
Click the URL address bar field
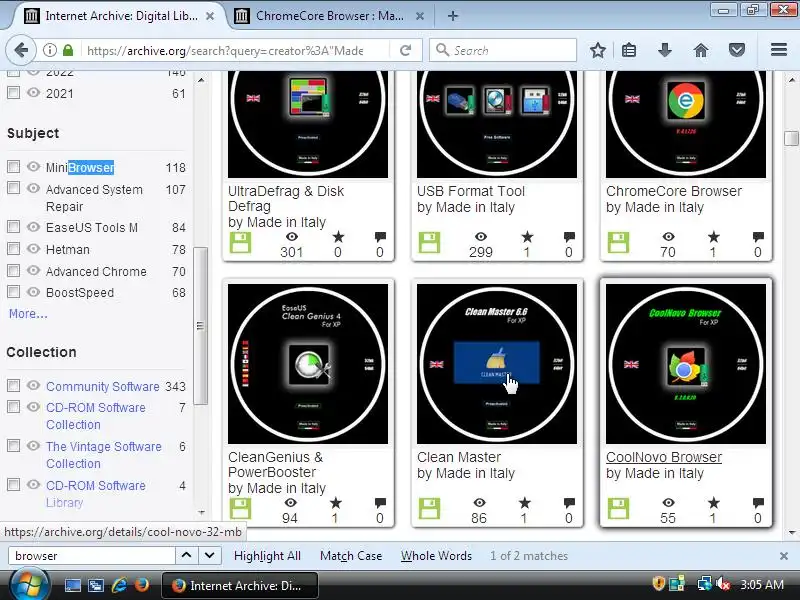(x=224, y=51)
